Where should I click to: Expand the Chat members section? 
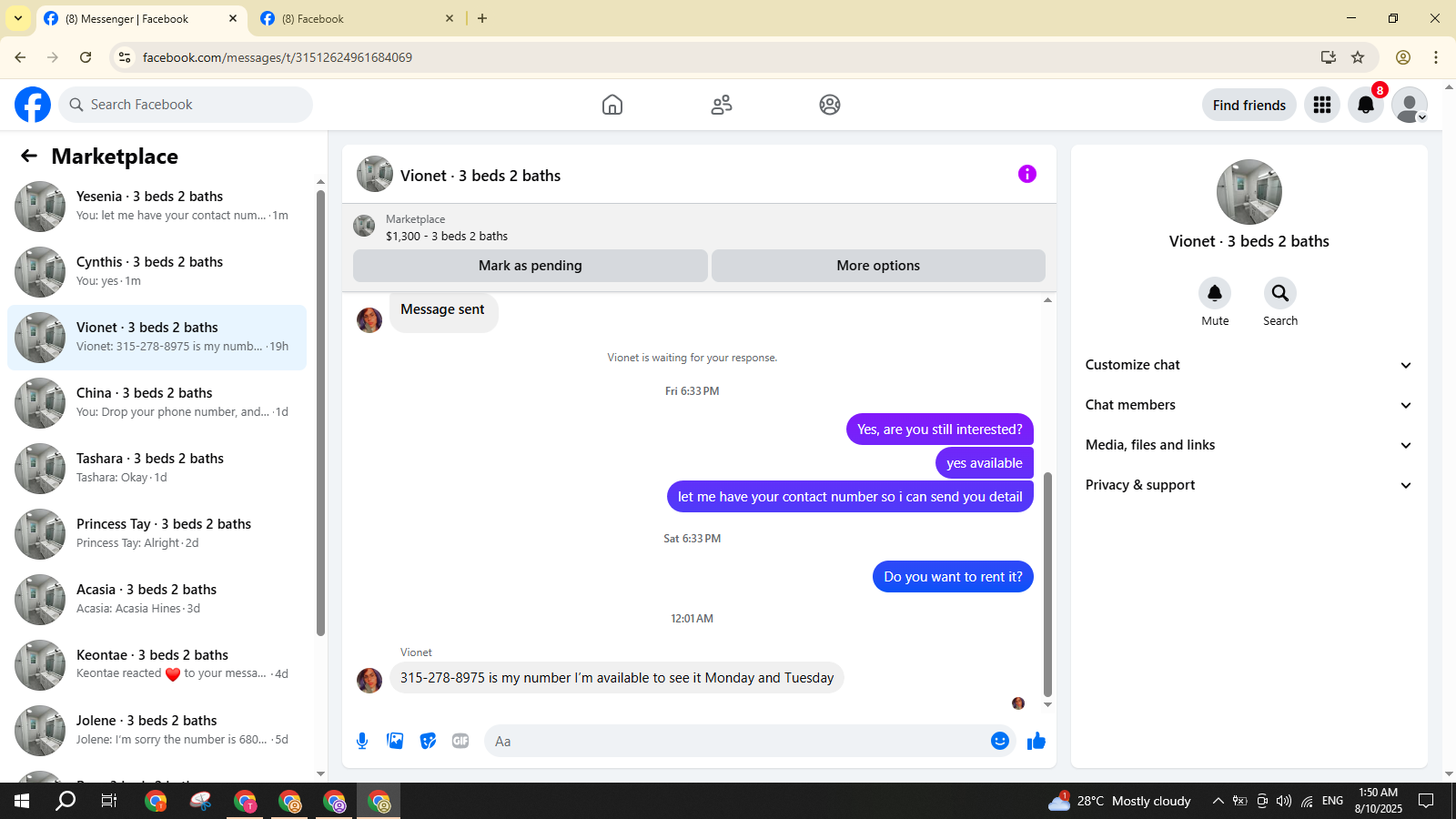click(1249, 405)
